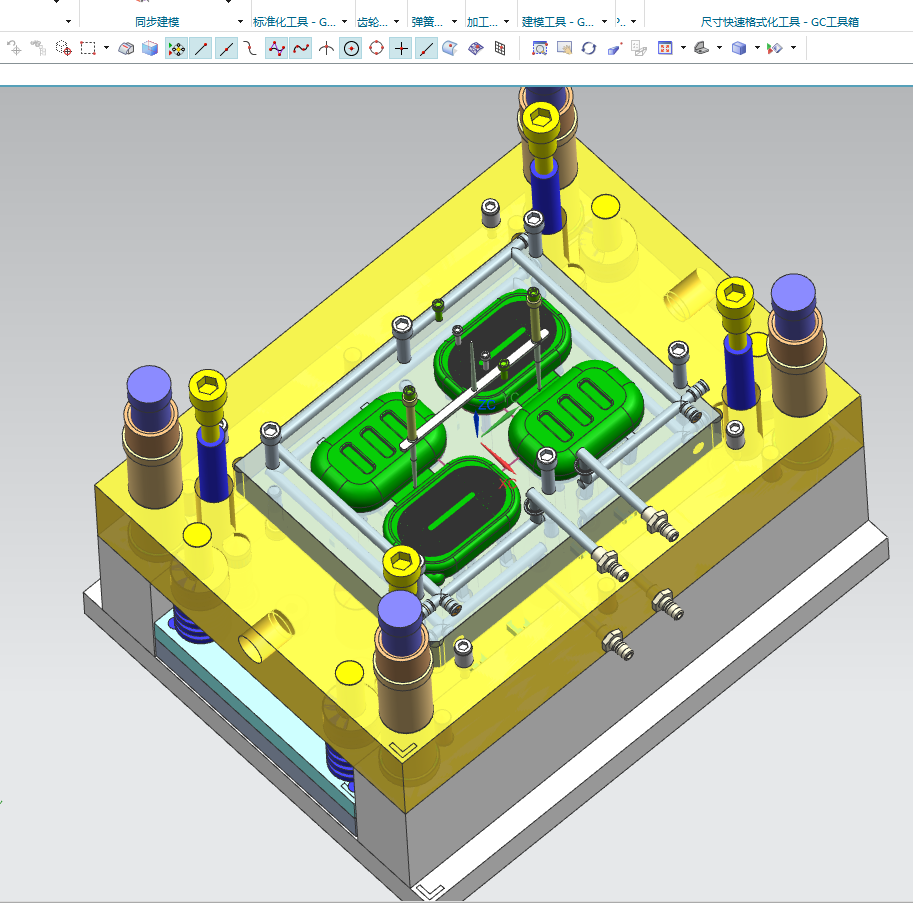This screenshot has height=906, width=913.
Task: Activate the Rotate view icon
Action: (589, 48)
